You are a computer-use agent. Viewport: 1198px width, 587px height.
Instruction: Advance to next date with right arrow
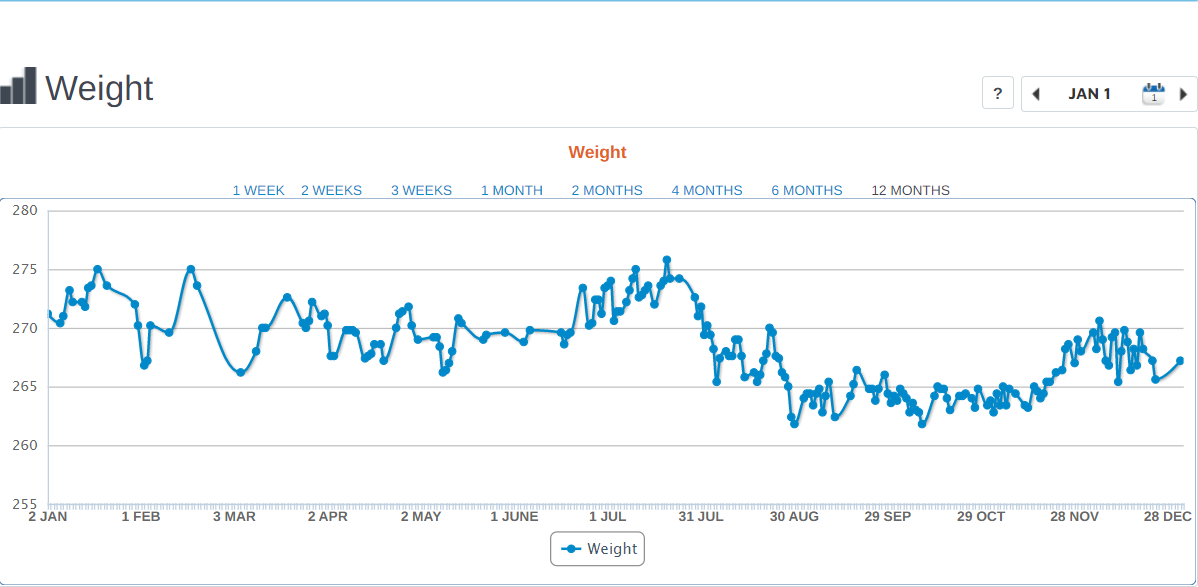coord(1184,94)
